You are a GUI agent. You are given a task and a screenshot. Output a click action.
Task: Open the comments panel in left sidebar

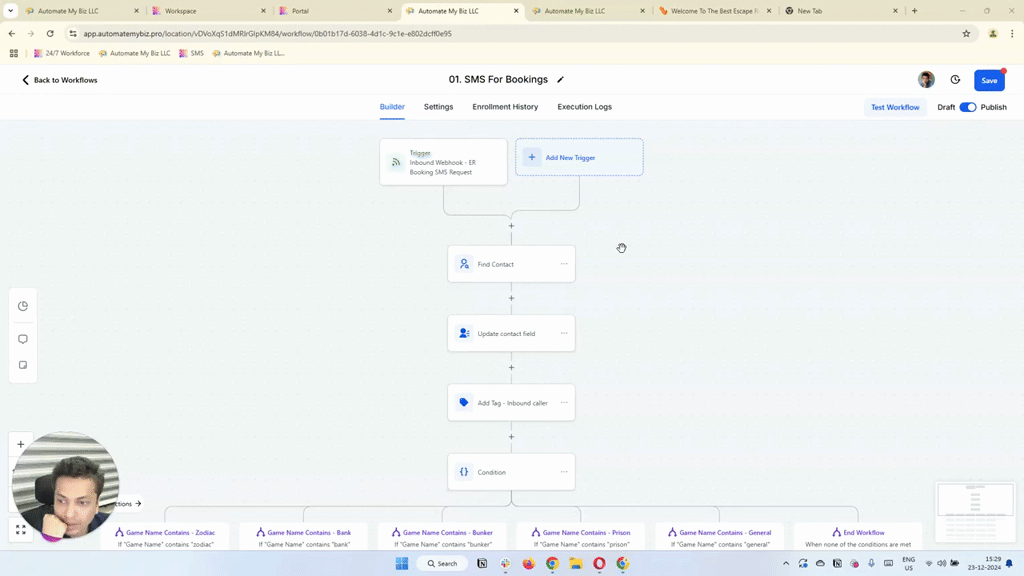pos(22,339)
